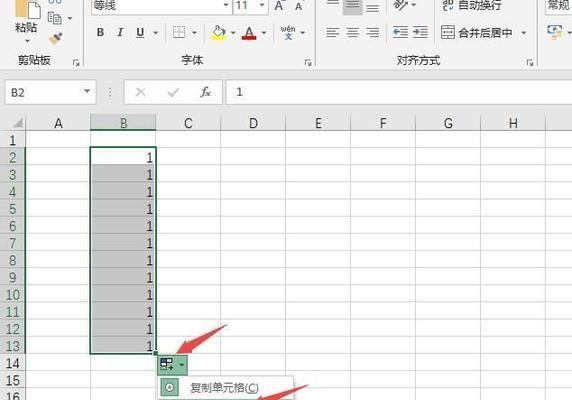The image size is (572, 400).
Task: Select column D header
Action: 253,123
